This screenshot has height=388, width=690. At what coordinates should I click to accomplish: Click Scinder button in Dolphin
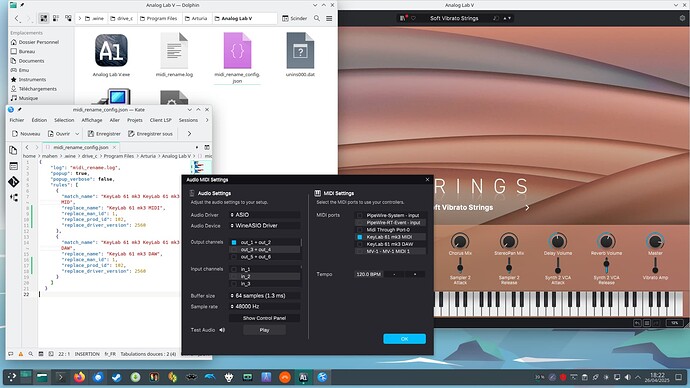(294, 18)
